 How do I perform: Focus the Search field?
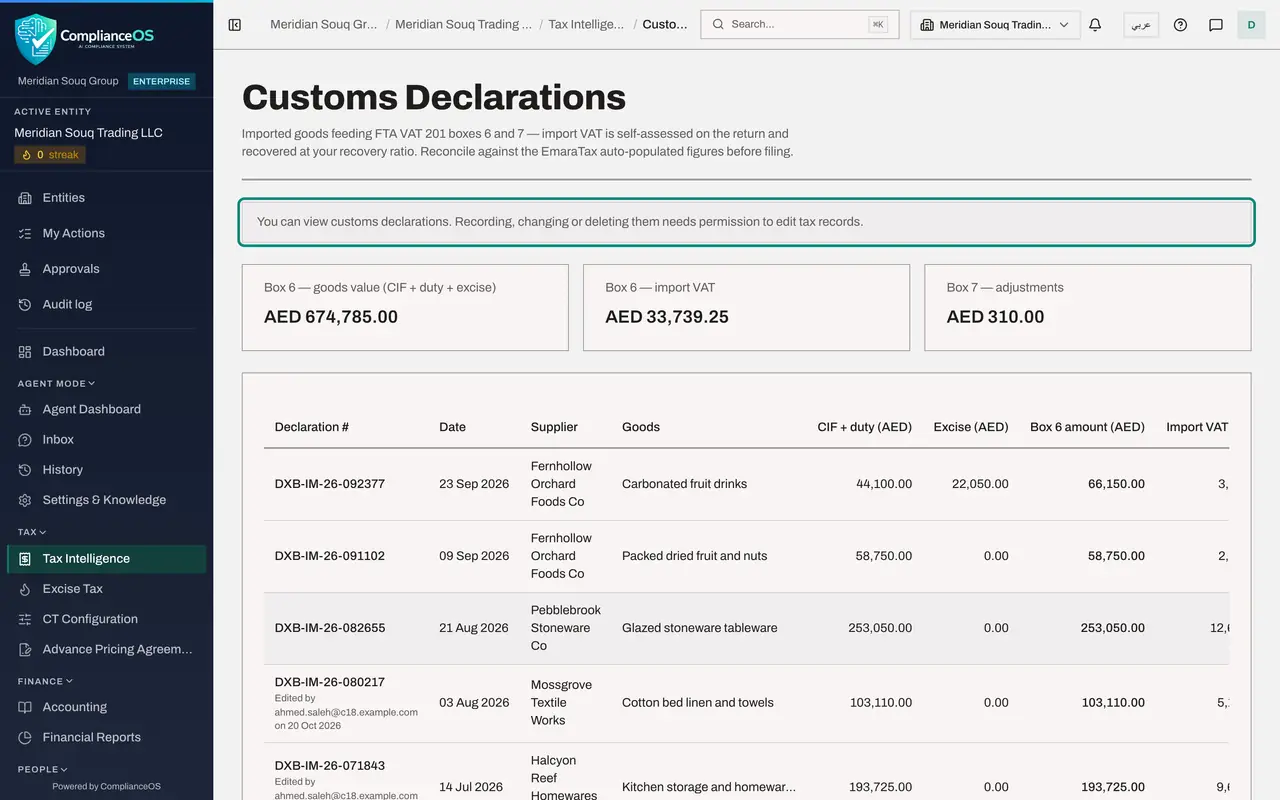click(x=799, y=24)
